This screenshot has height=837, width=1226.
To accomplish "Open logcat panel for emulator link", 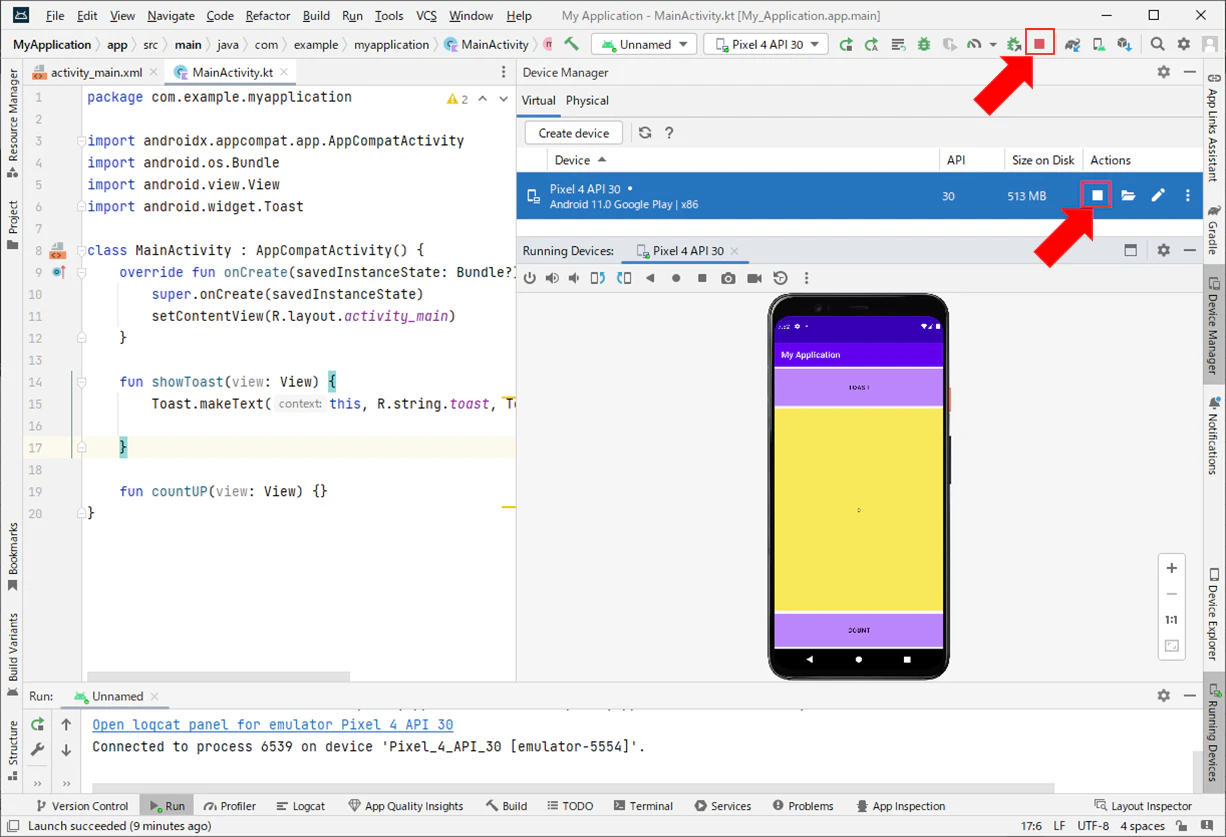I will tap(272, 724).
